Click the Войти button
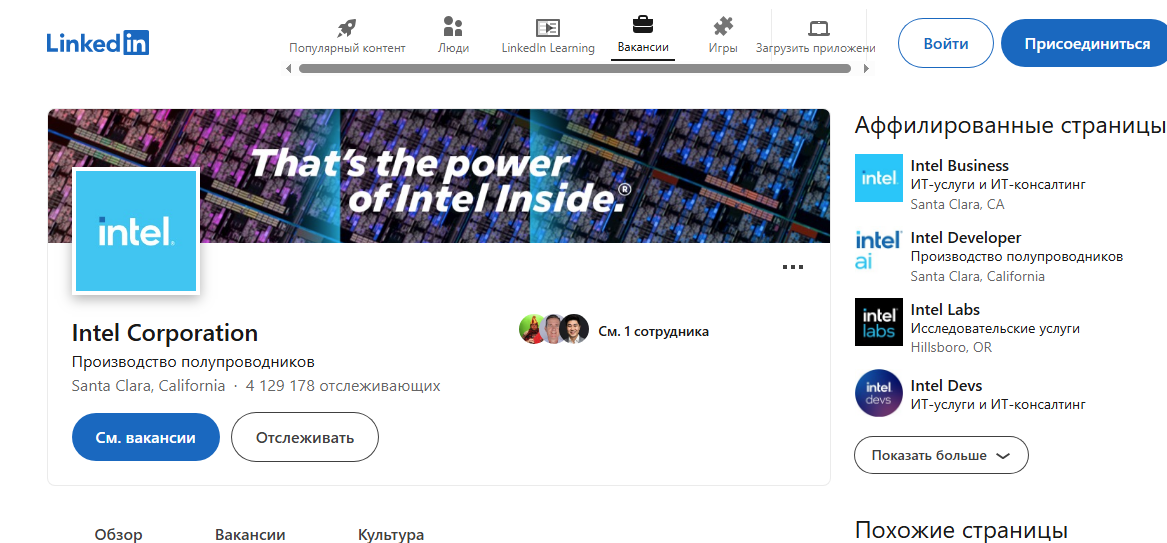This screenshot has height=543, width=1167. 946,43
